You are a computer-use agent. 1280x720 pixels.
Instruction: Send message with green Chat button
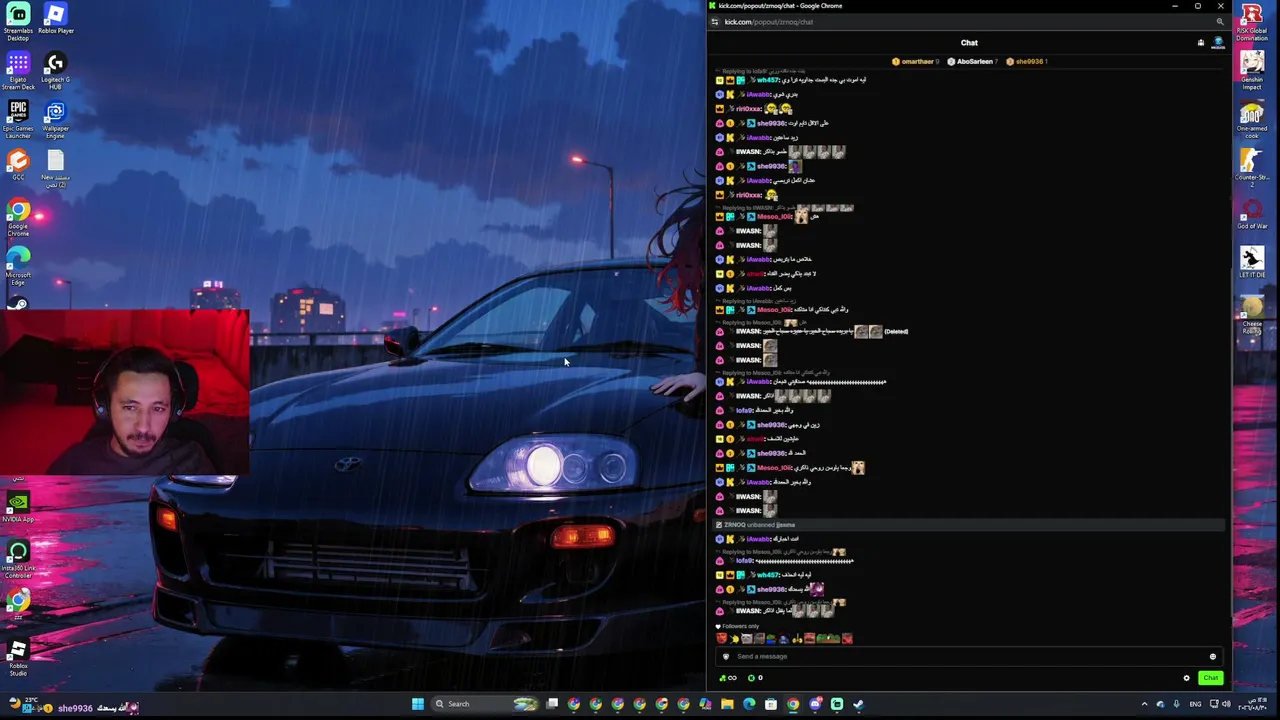click(1211, 678)
